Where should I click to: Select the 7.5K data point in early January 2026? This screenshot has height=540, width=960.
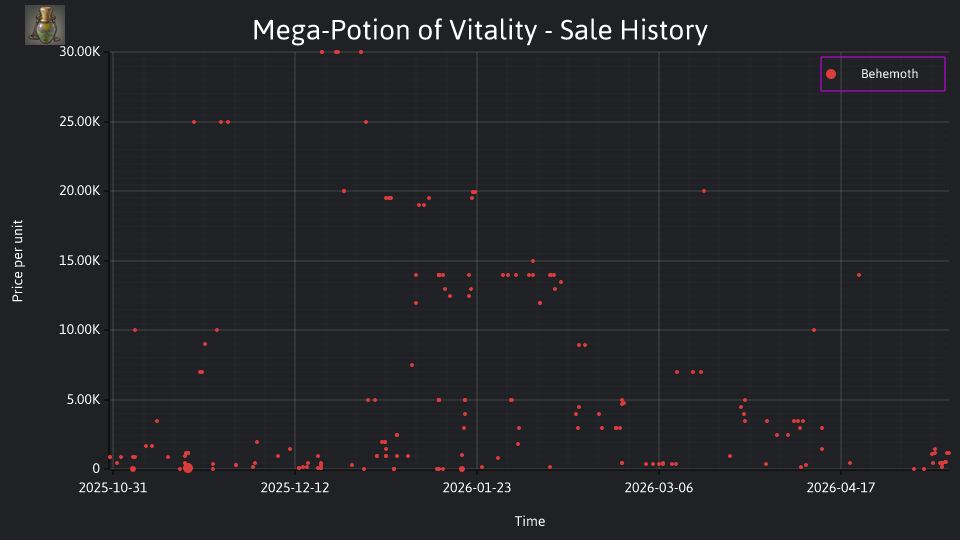tap(412, 366)
